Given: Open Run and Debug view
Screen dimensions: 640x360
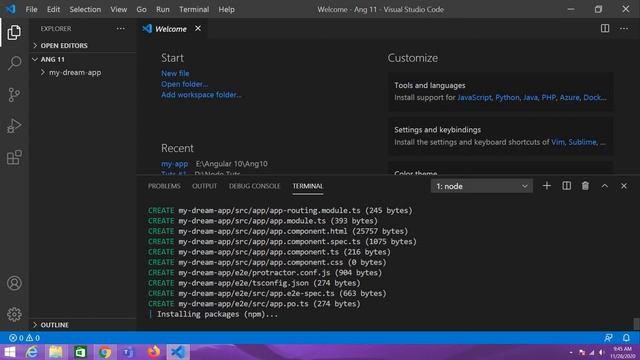Looking at the screenshot, I should tap(14, 126).
